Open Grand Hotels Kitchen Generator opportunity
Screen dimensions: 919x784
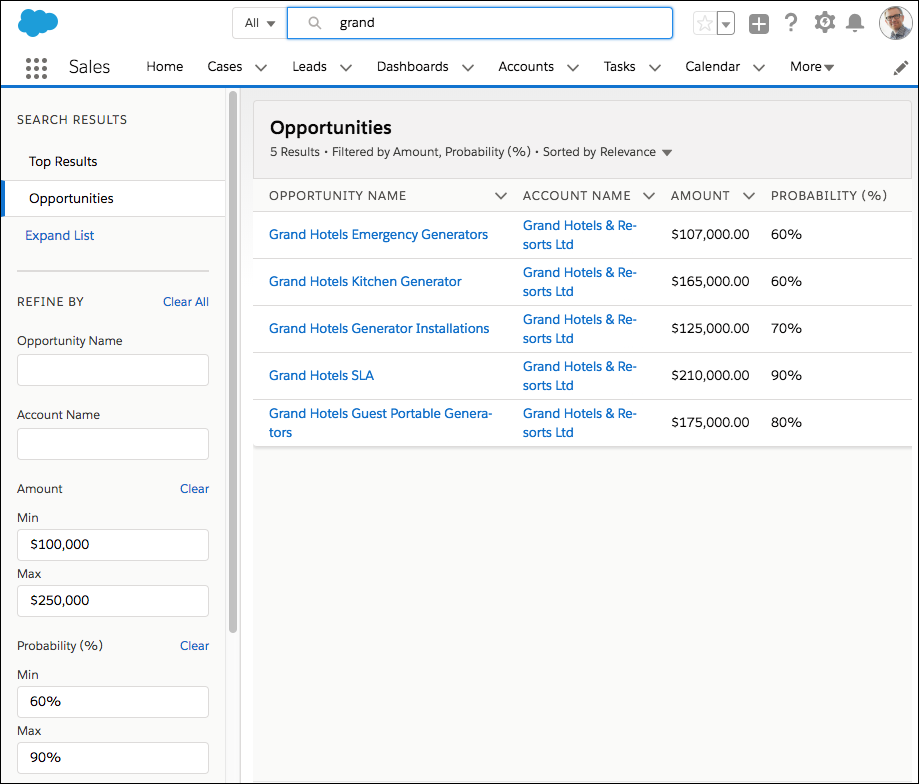tap(365, 281)
